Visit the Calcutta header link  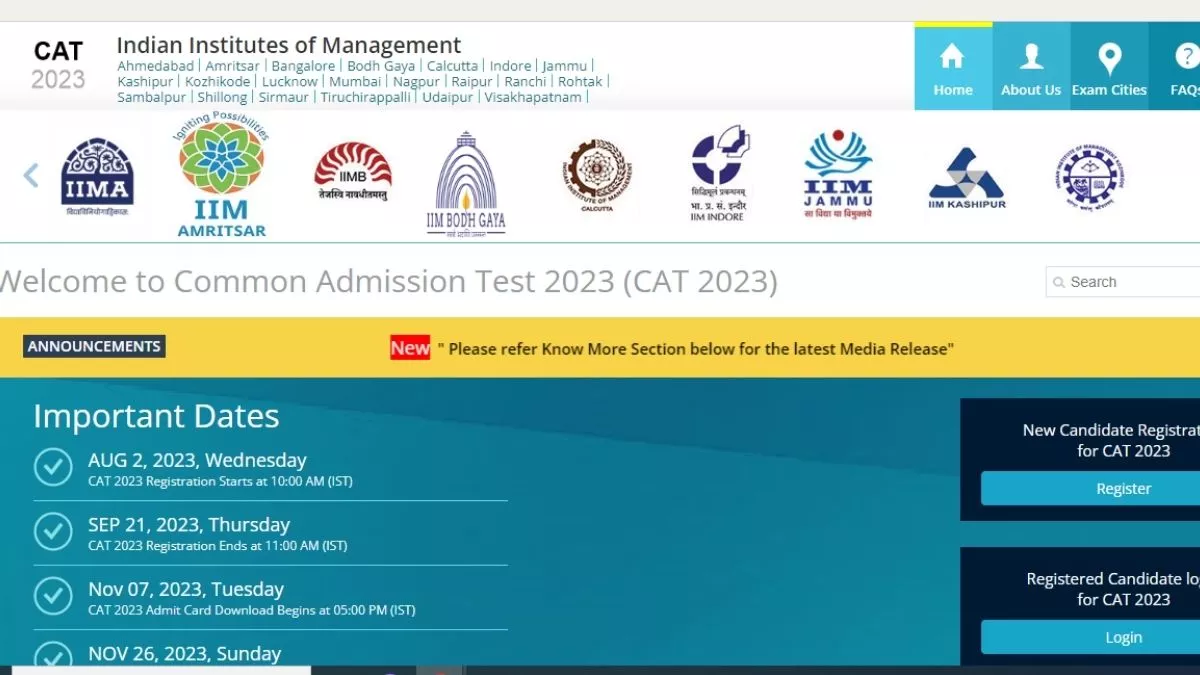pos(452,66)
